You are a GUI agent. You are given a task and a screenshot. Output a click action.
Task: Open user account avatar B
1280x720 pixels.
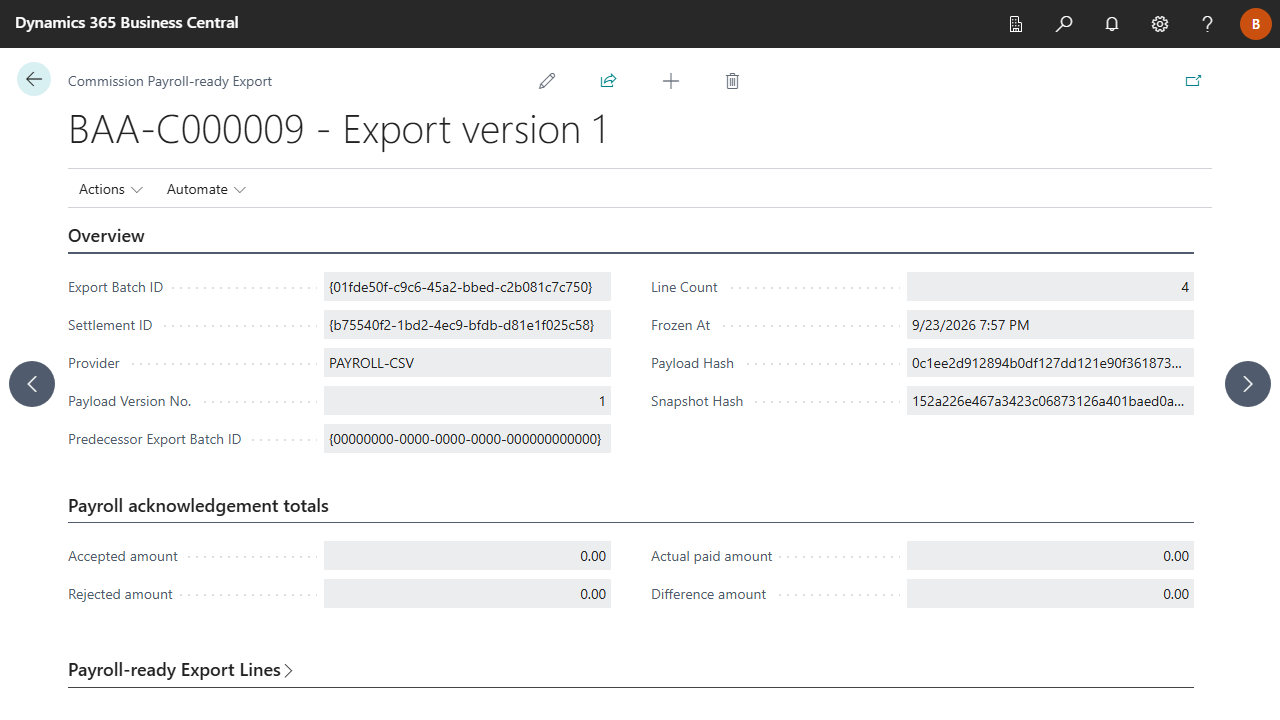coord(1256,24)
